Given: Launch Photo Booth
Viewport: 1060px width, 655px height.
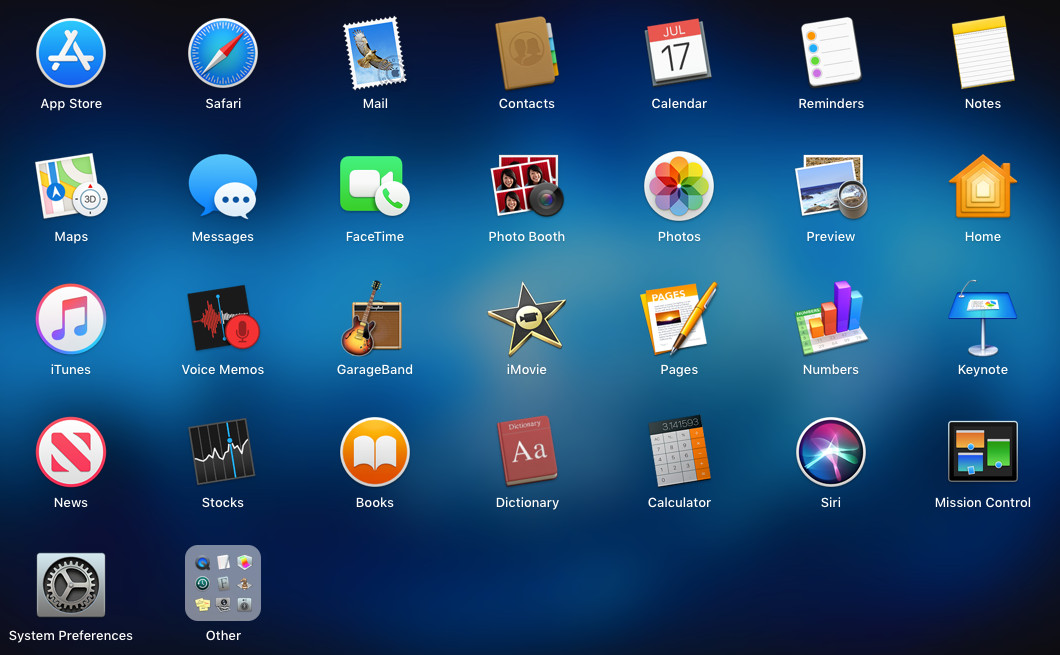Looking at the screenshot, I should [527, 186].
